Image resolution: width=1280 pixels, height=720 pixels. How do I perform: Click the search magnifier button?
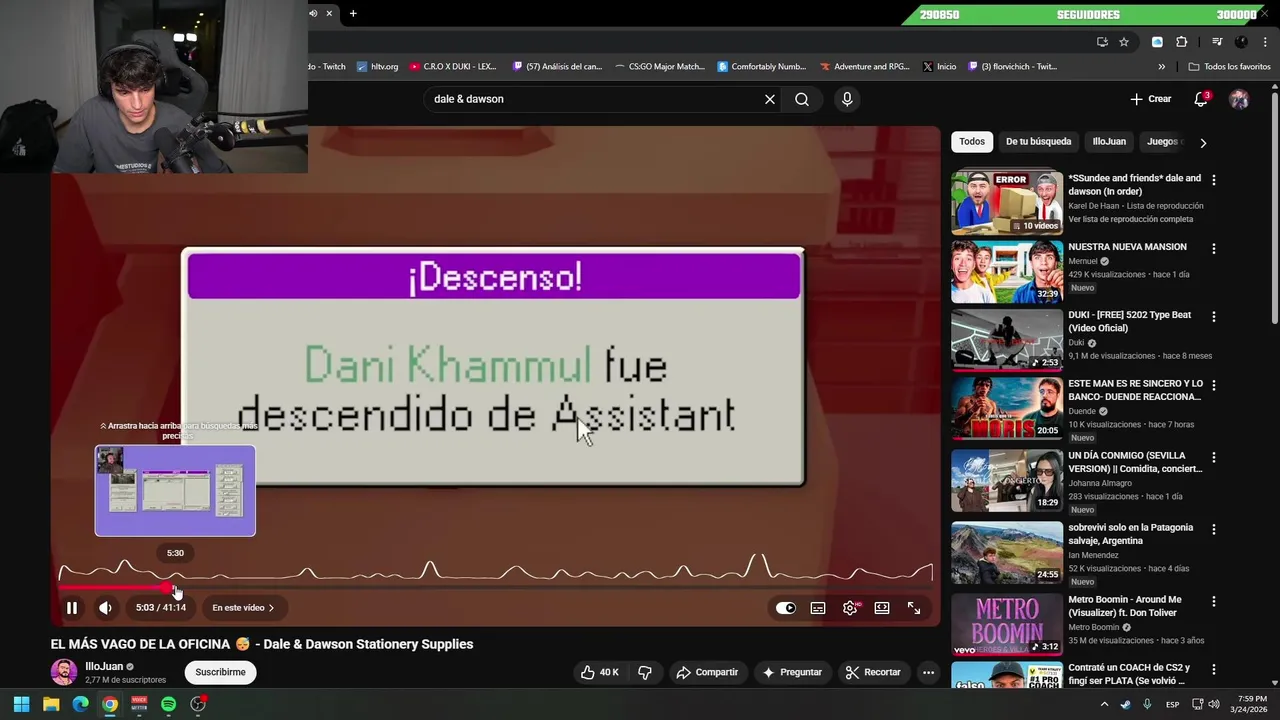(802, 99)
